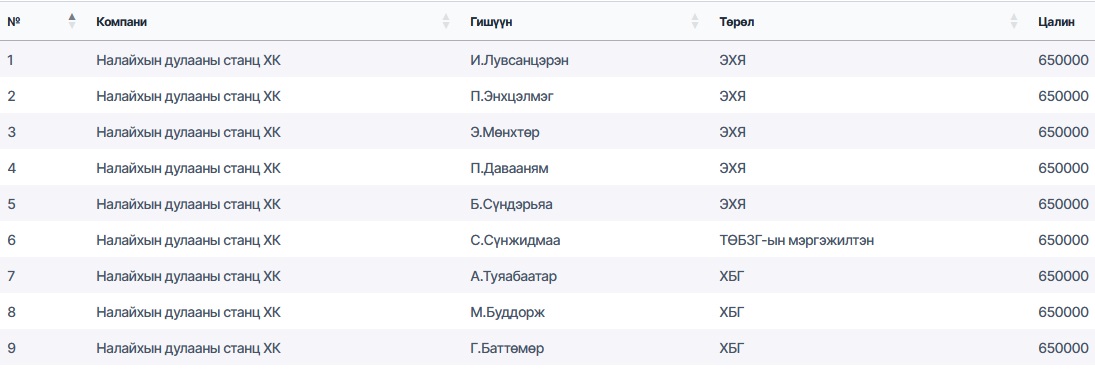
Task: Click member Э.Мөнхтөр in row 3
Action: click(505, 132)
